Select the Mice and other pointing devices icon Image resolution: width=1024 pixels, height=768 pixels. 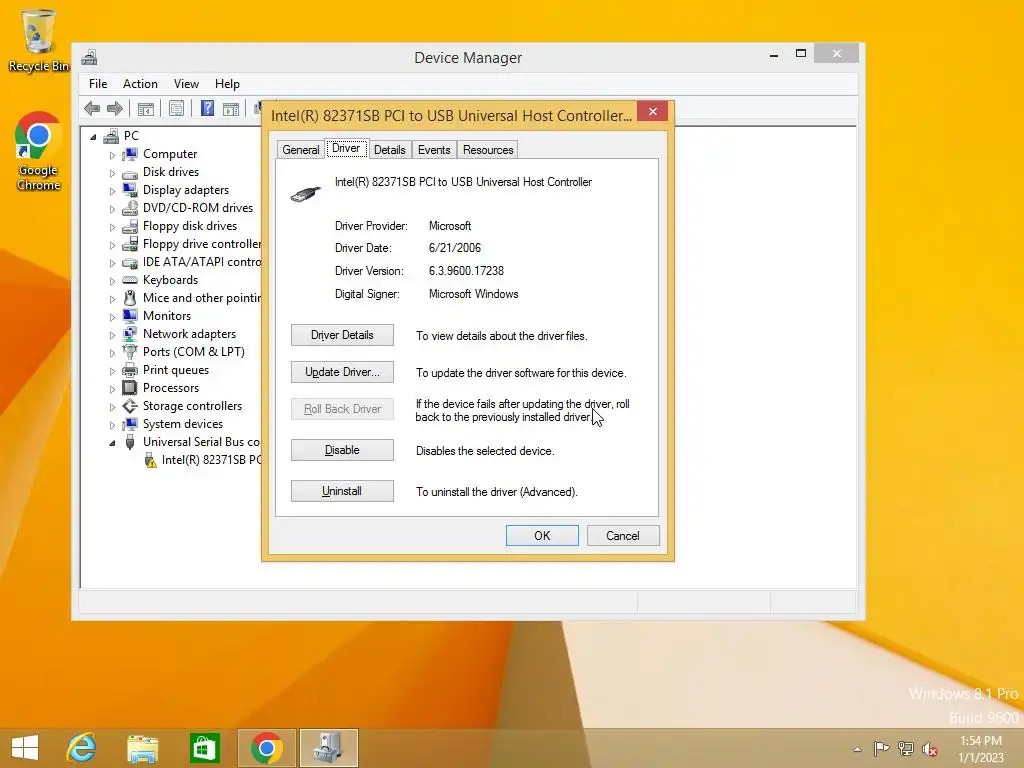click(130, 298)
